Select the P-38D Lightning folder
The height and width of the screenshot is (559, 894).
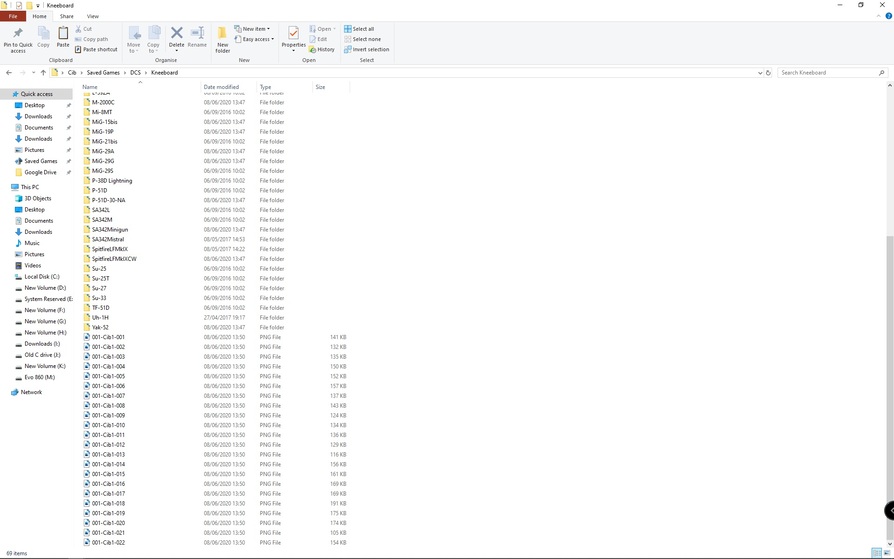point(112,180)
